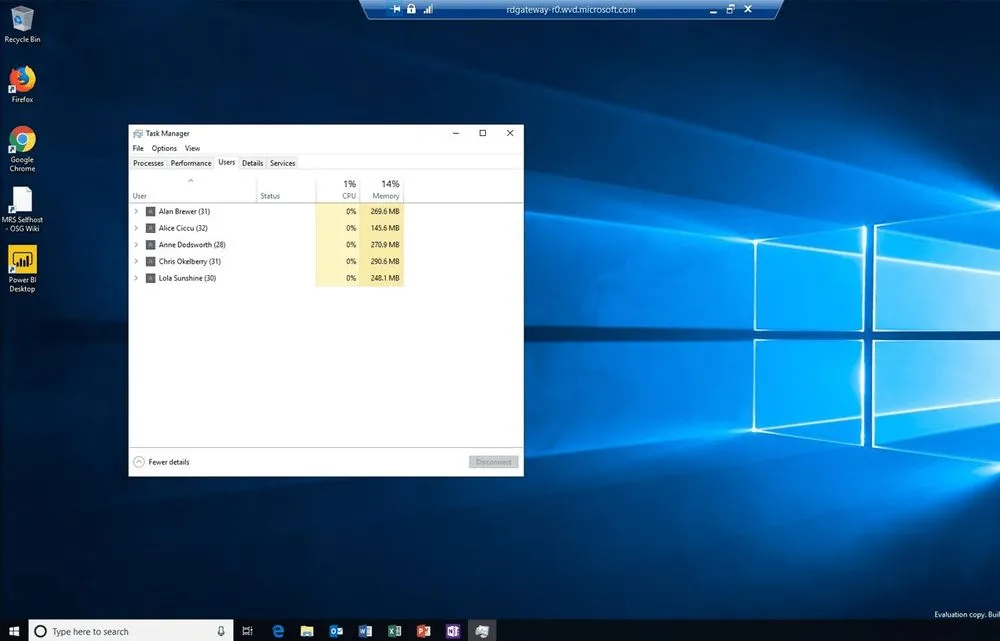The height and width of the screenshot is (641, 1000).
Task: Start PowerPoint from the taskbar
Action: (422, 630)
